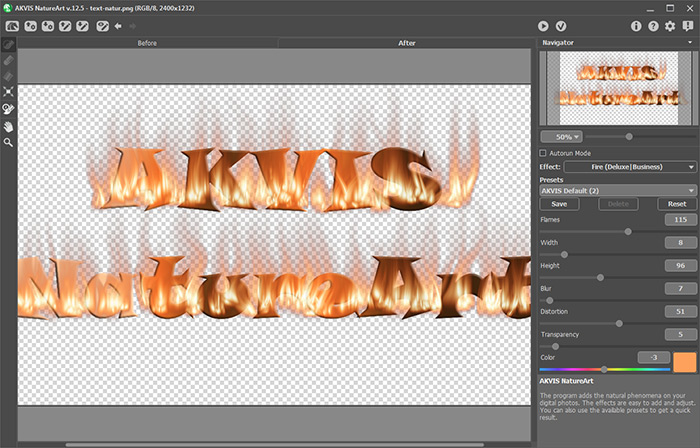Click the Distortion slider handle

(x=619, y=324)
